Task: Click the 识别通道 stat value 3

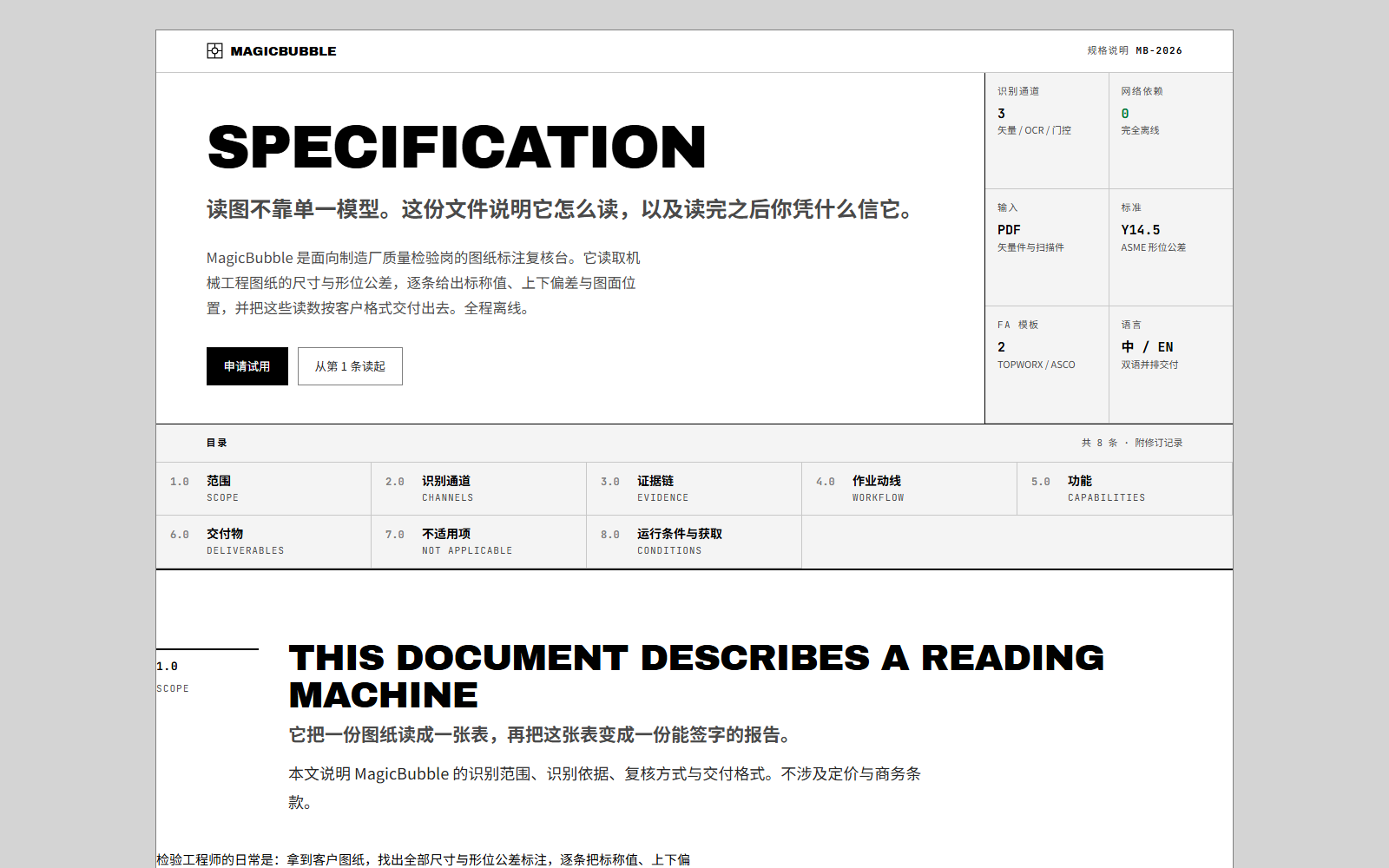Action: tap(1001, 114)
